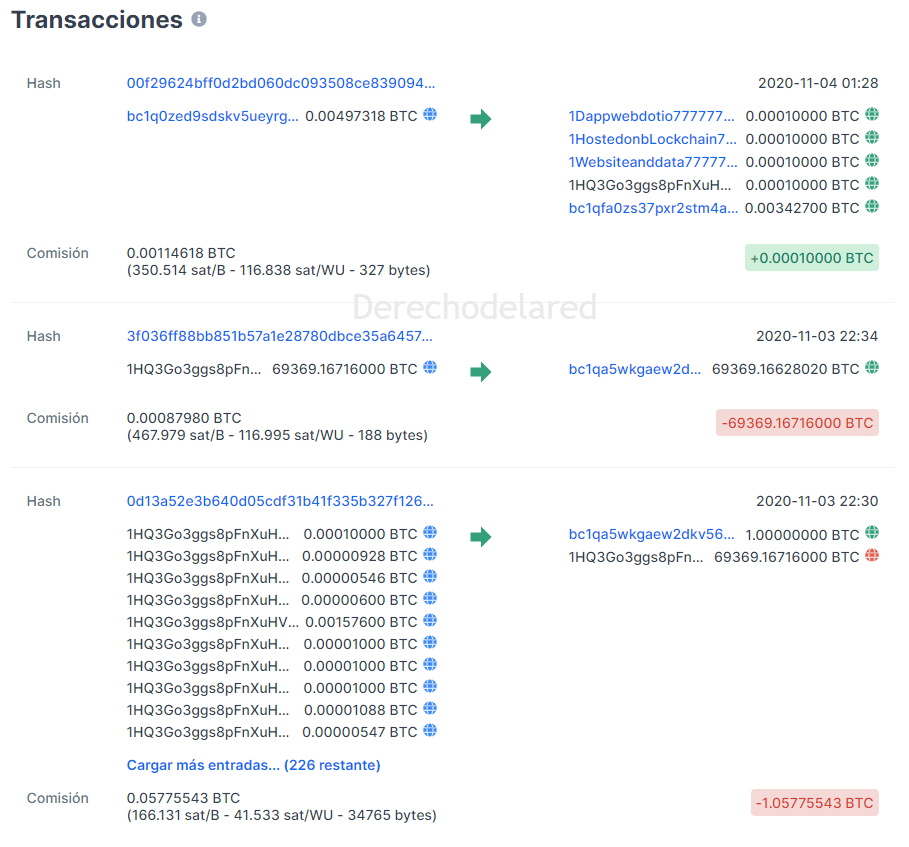Click the red -1.05775543 BTC badge
The width and height of the screenshot is (909, 847).
pyautogui.click(x=815, y=803)
